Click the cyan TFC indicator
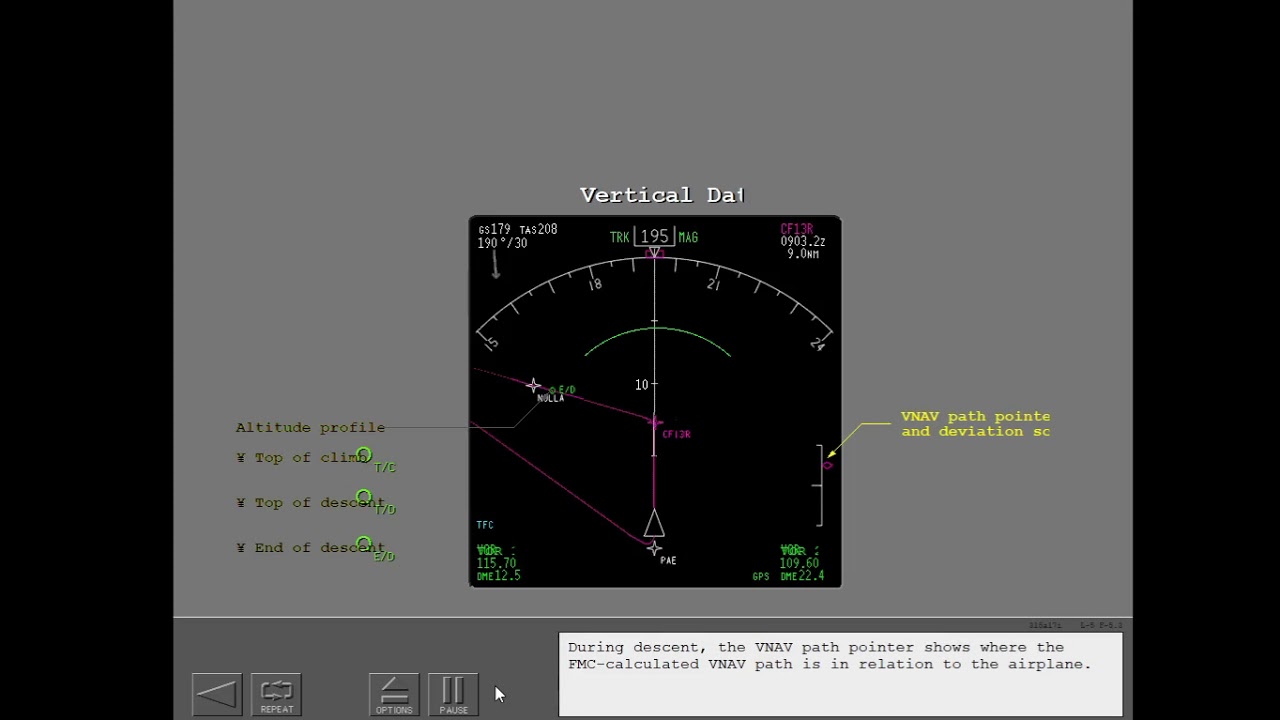 click(485, 525)
